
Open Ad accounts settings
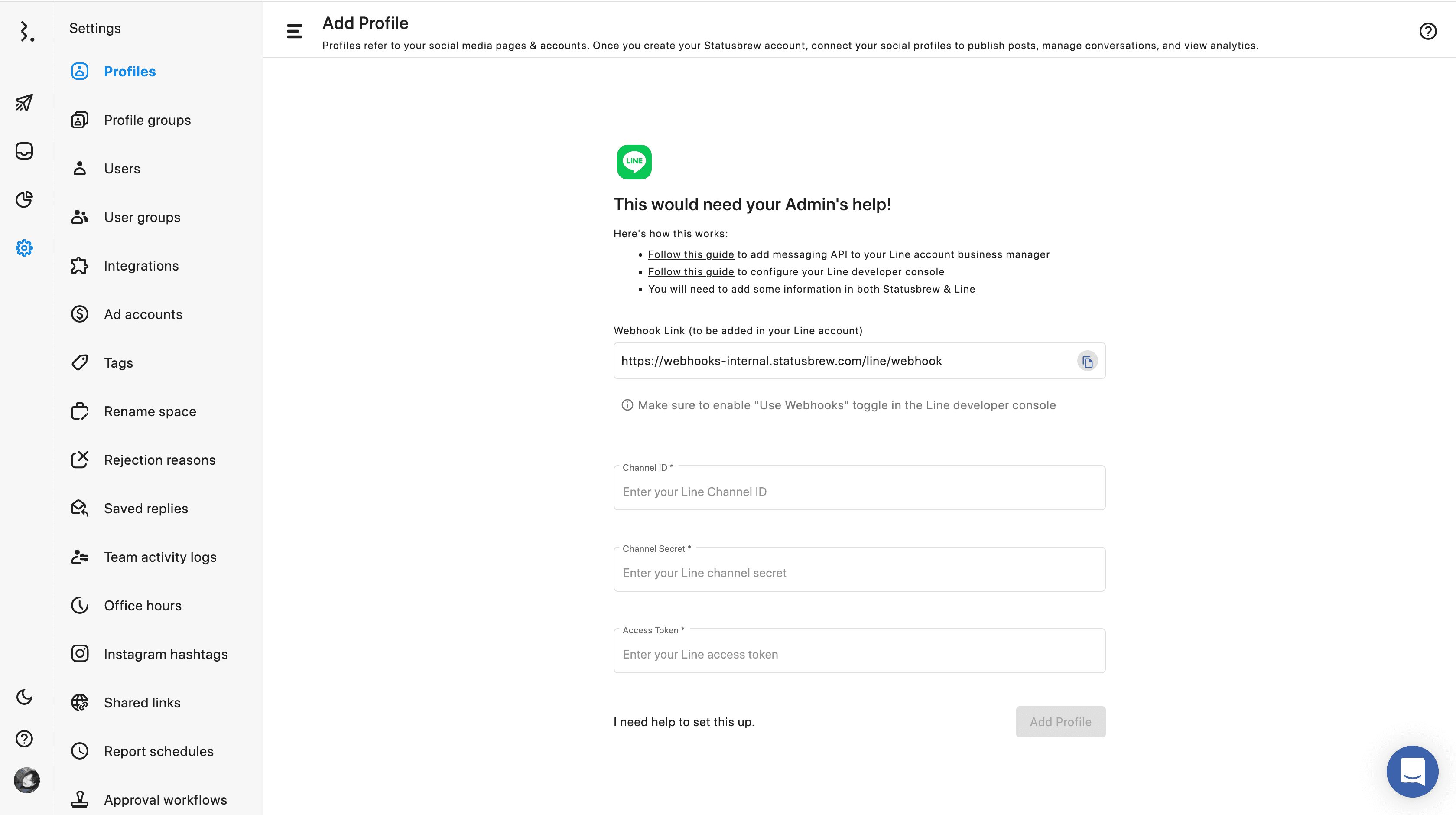143,314
